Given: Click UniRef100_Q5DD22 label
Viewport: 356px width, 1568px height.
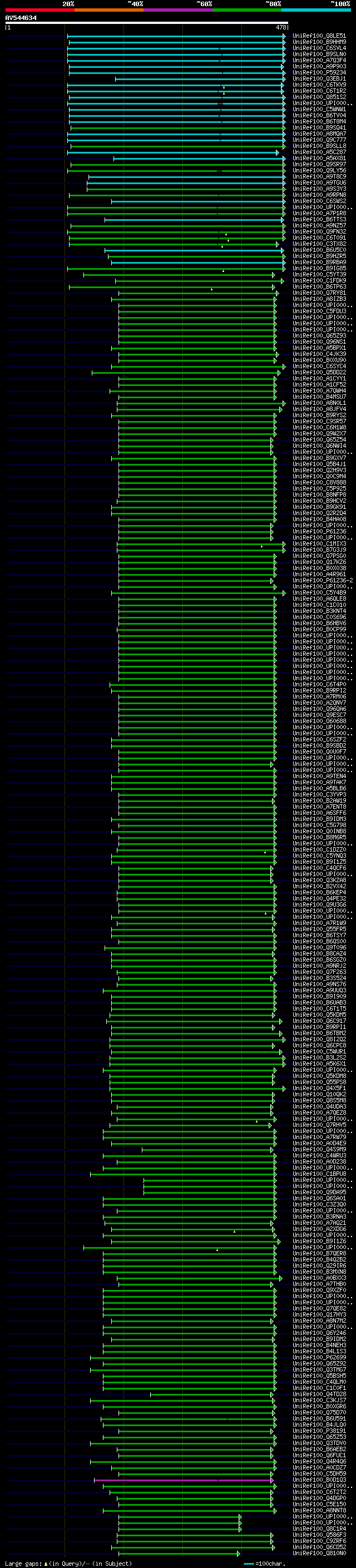Looking at the screenshot, I should coord(319,373).
